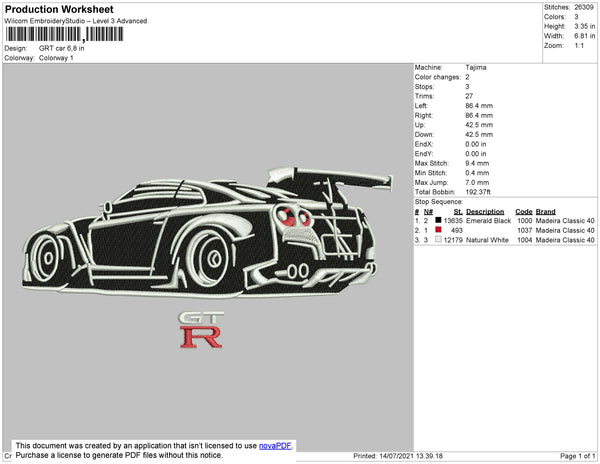Click the design name 'GRT car 6,8 in'
600x464 pixels.
coord(62,48)
